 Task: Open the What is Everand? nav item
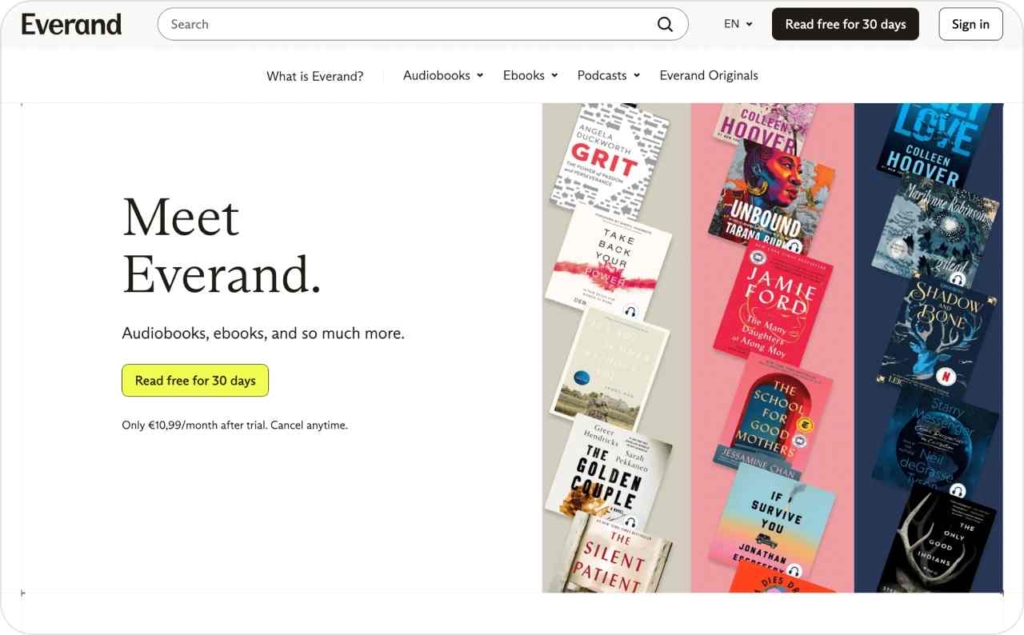(315, 75)
